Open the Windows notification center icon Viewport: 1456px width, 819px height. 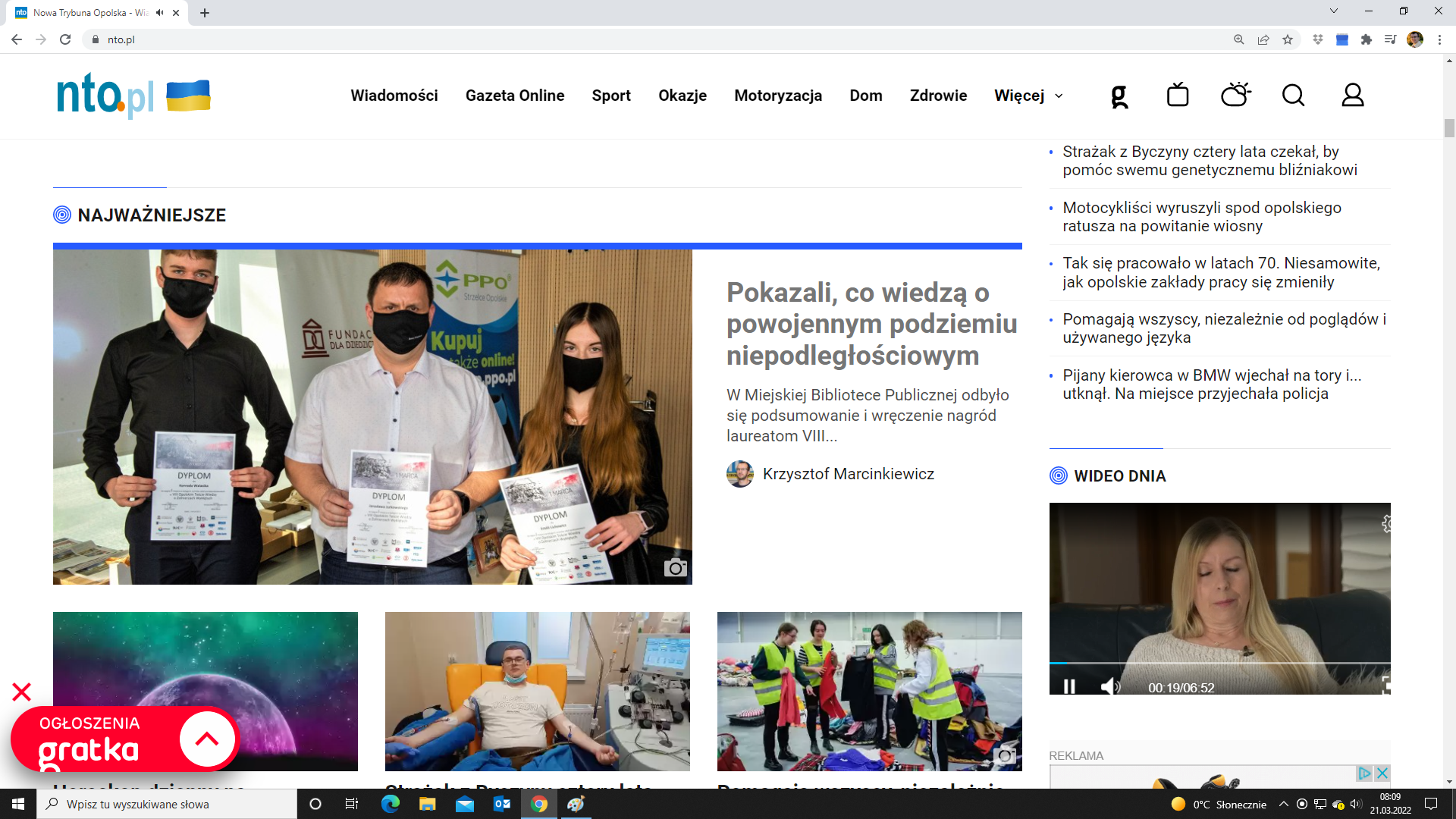click(x=1431, y=804)
